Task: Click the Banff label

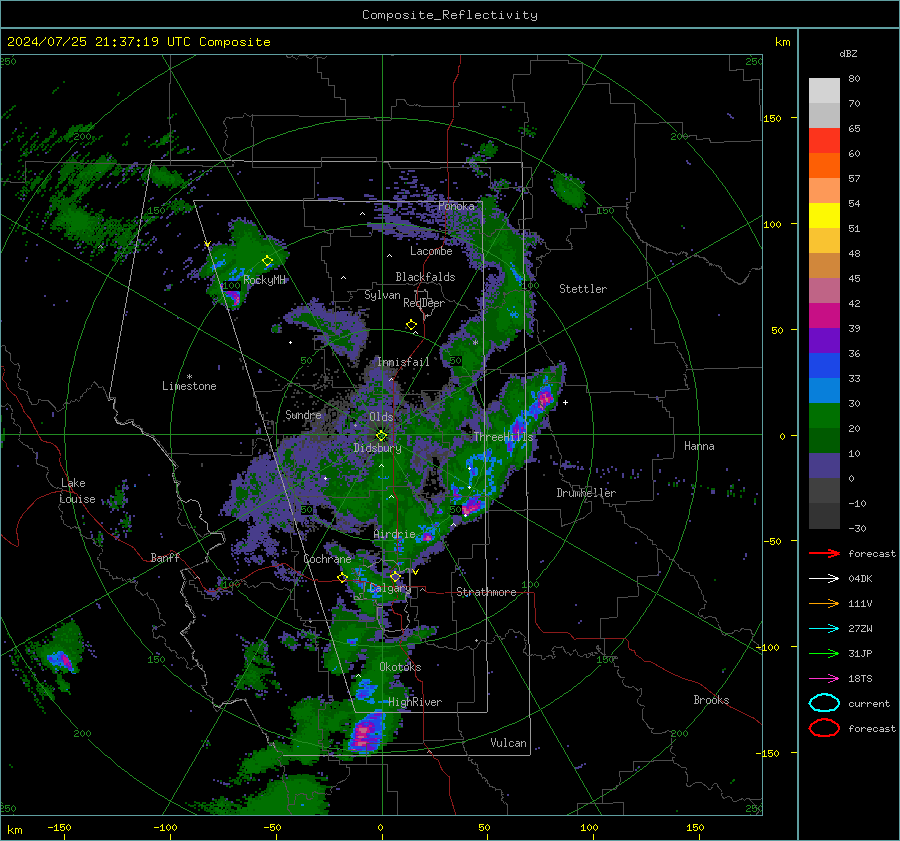Action: [165, 557]
